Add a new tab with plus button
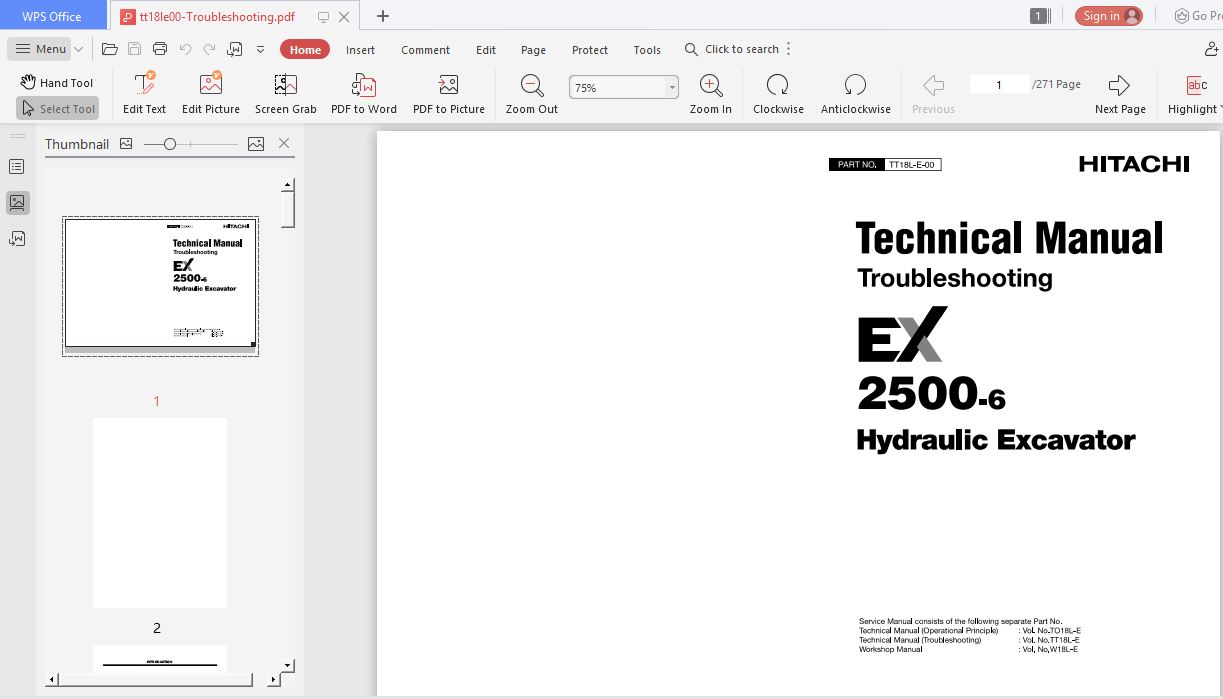The image size is (1223, 699). (382, 16)
